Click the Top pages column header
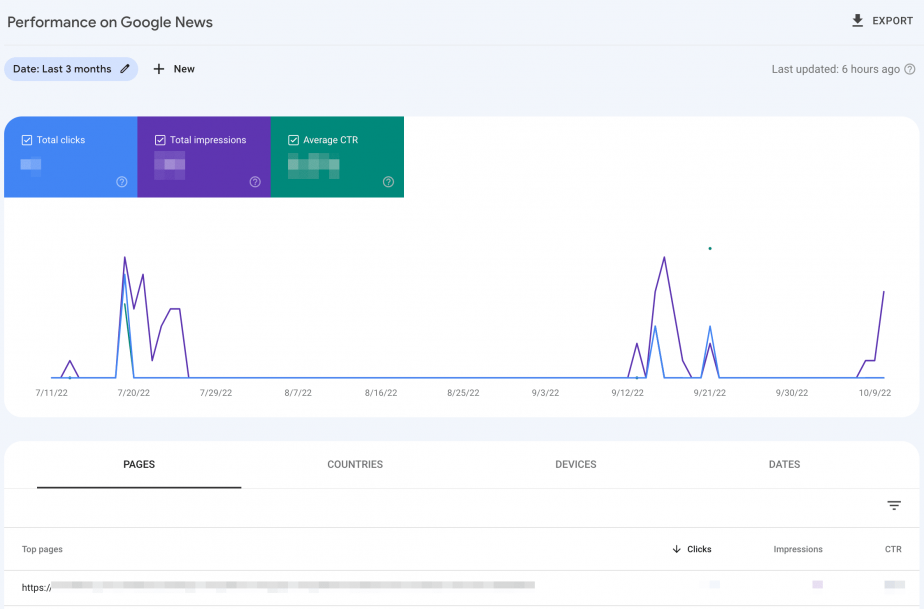 click(42, 549)
